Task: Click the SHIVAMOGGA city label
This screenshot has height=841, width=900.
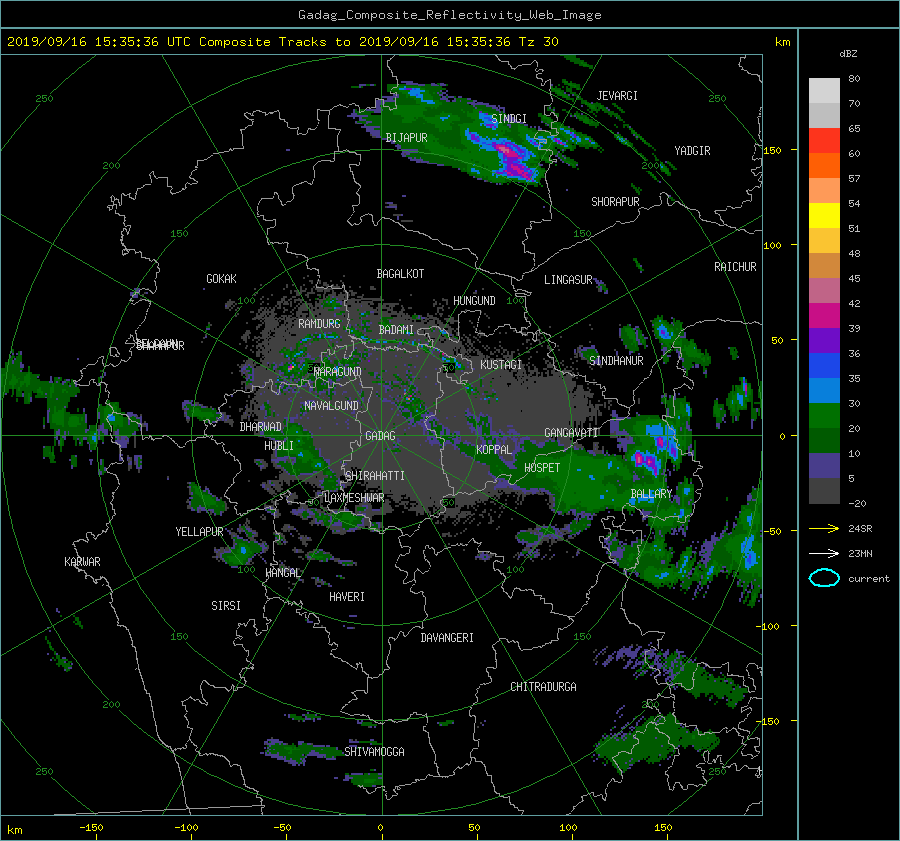Action: pos(374,752)
